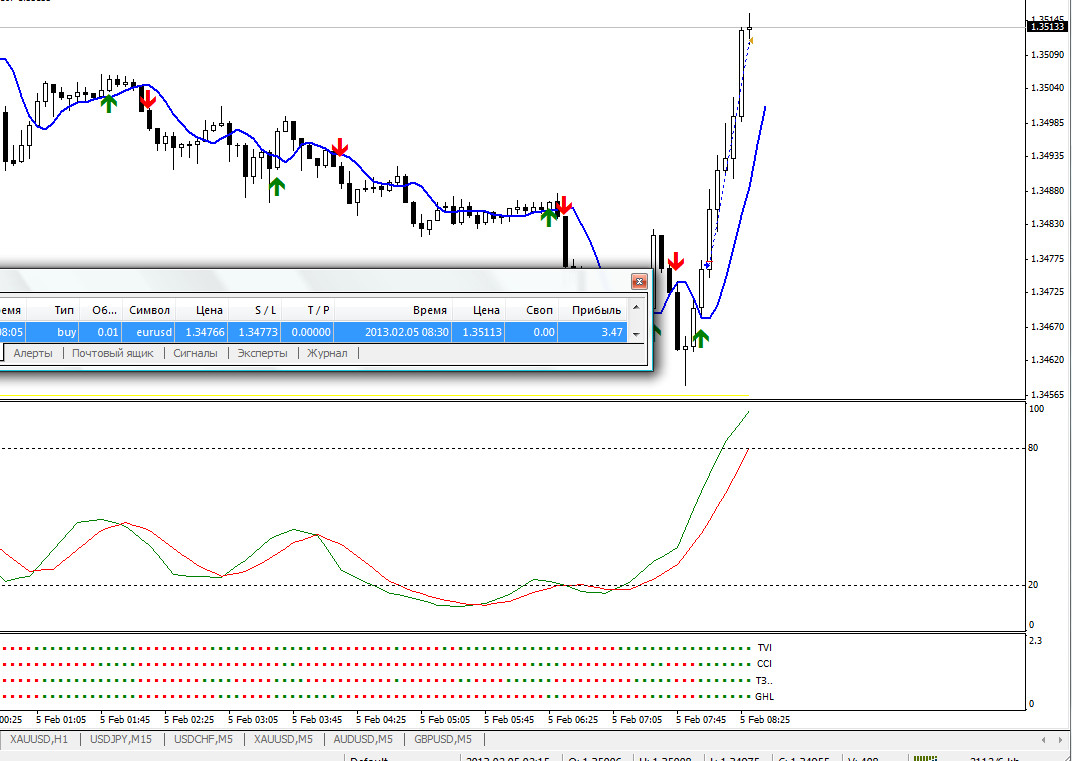Click the oscillator level 80 label

[1033, 448]
